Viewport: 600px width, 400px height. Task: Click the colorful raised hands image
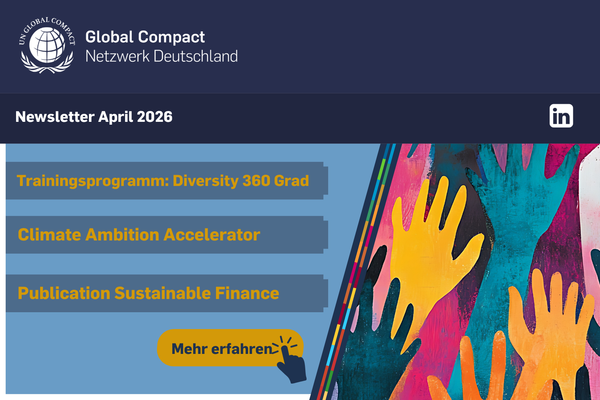point(459,272)
